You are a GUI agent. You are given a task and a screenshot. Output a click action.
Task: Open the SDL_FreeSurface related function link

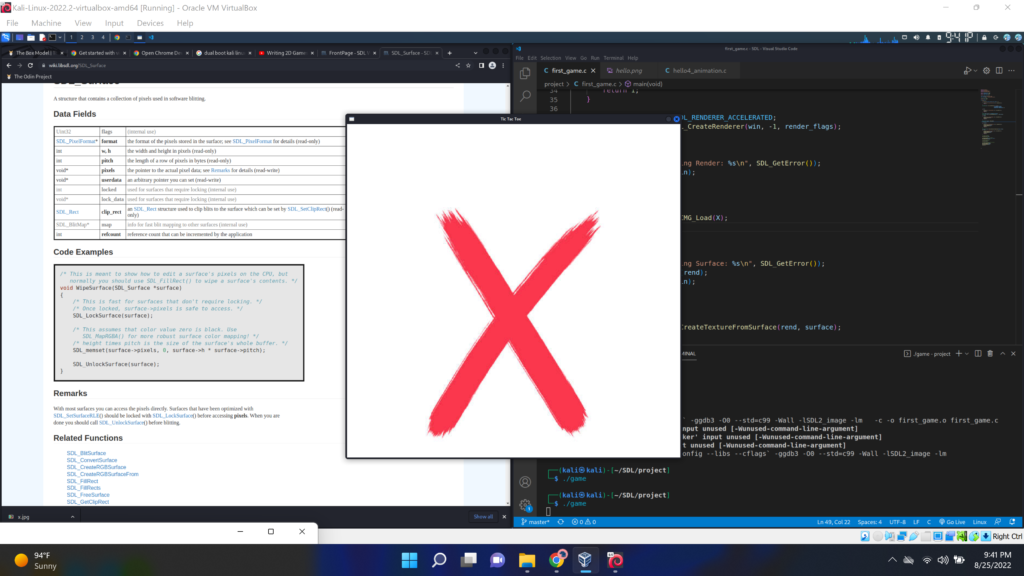(x=88, y=495)
